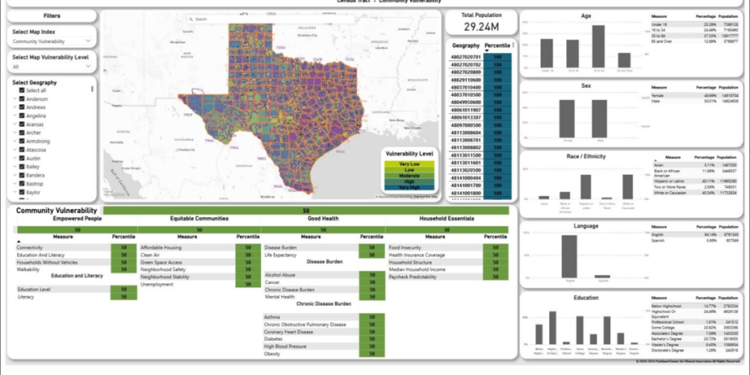Click in the map Search field

click(271, 19)
